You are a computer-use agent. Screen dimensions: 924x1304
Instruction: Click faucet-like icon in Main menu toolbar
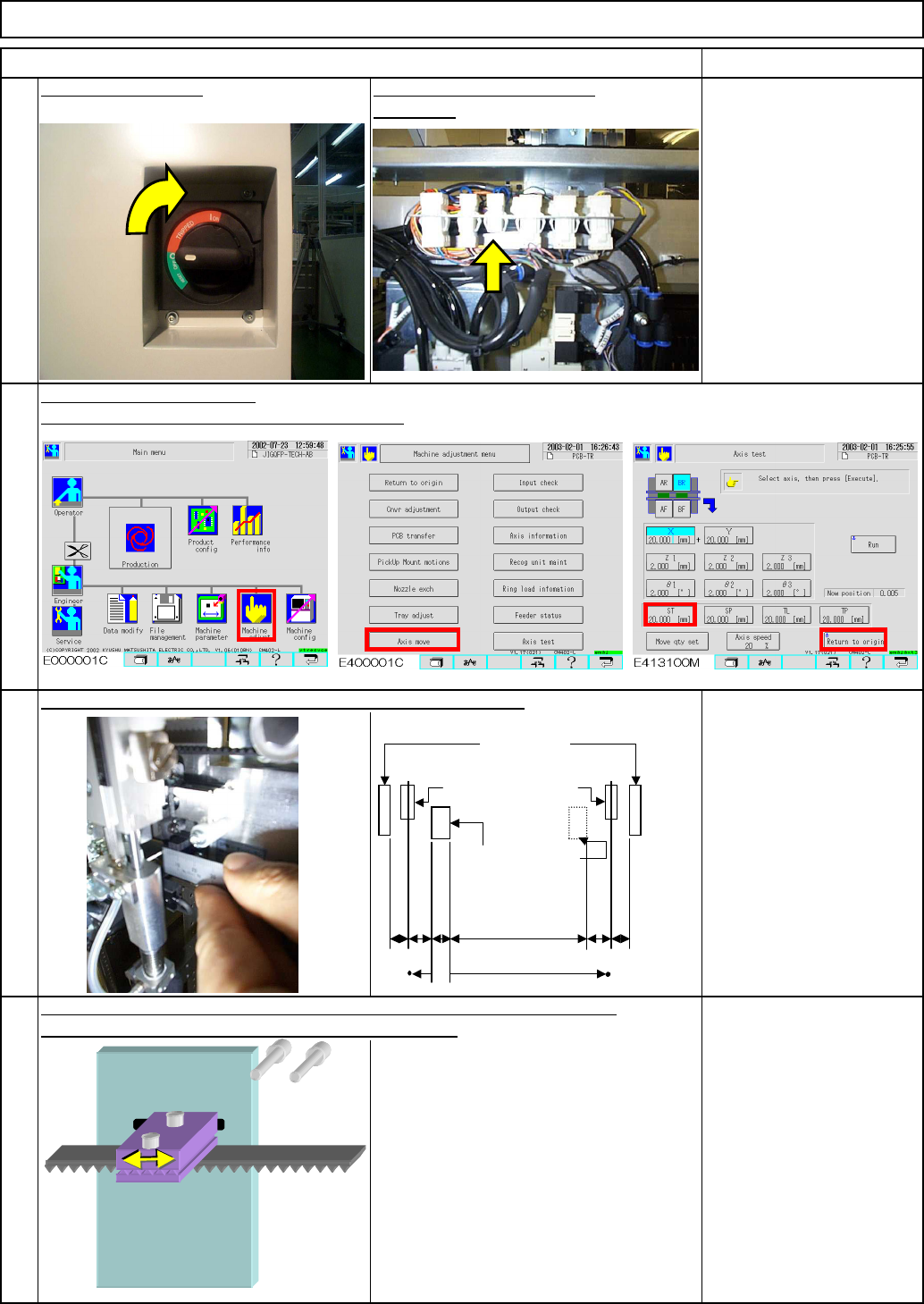[242, 660]
